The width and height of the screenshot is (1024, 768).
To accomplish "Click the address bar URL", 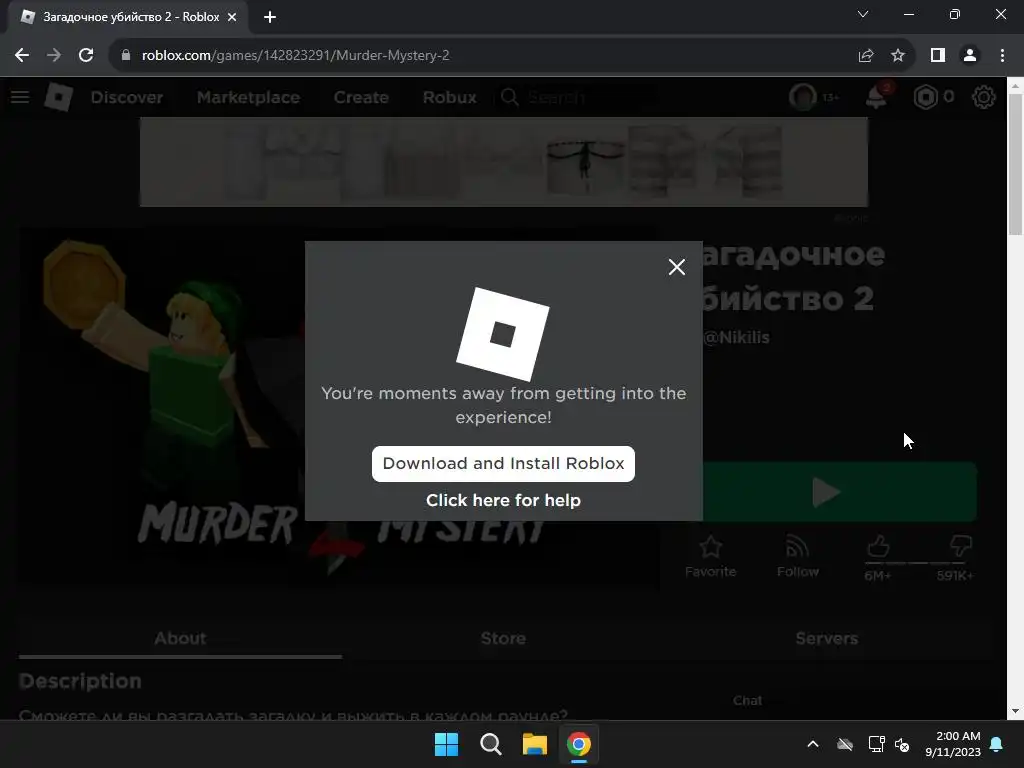I will click(295, 56).
